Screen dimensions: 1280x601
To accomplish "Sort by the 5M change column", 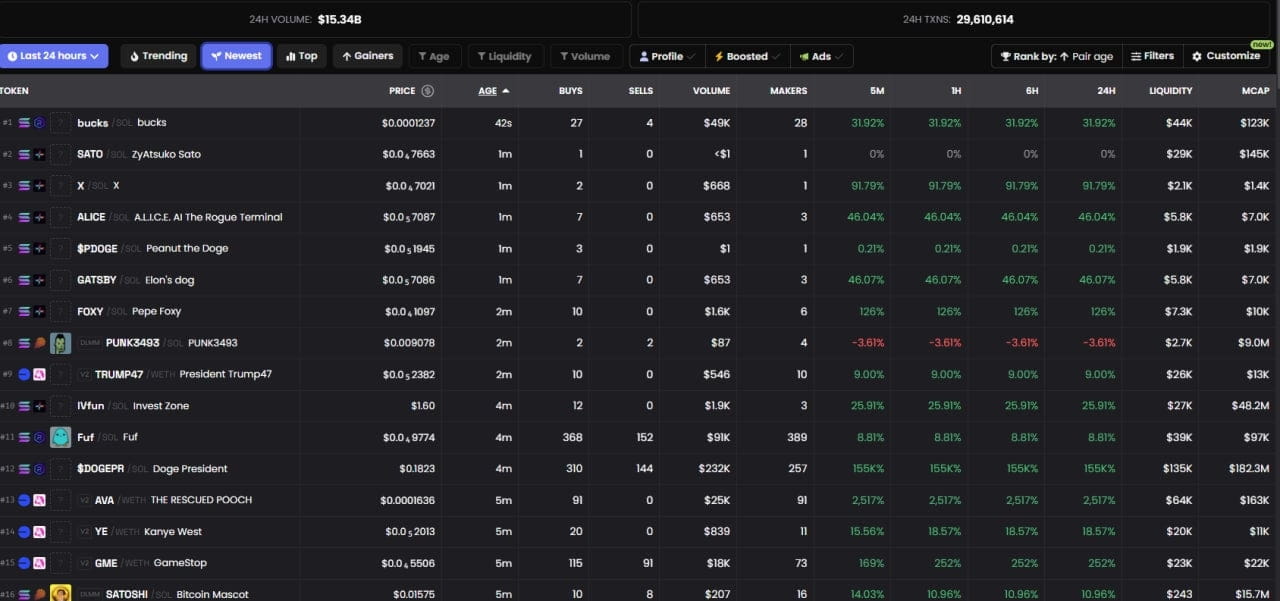I will pos(877,91).
